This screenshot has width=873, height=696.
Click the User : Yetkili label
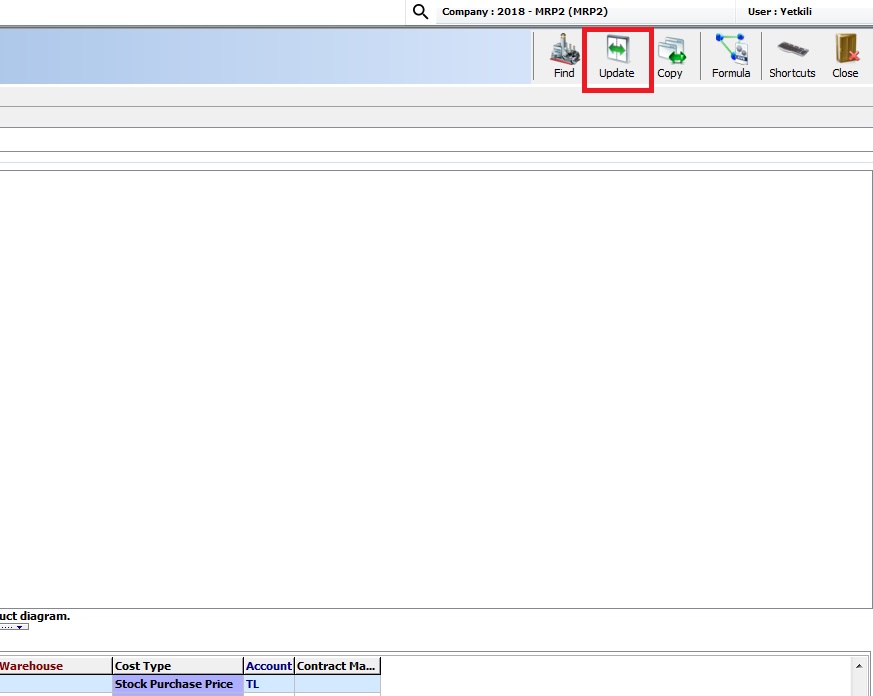(x=779, y=12)
